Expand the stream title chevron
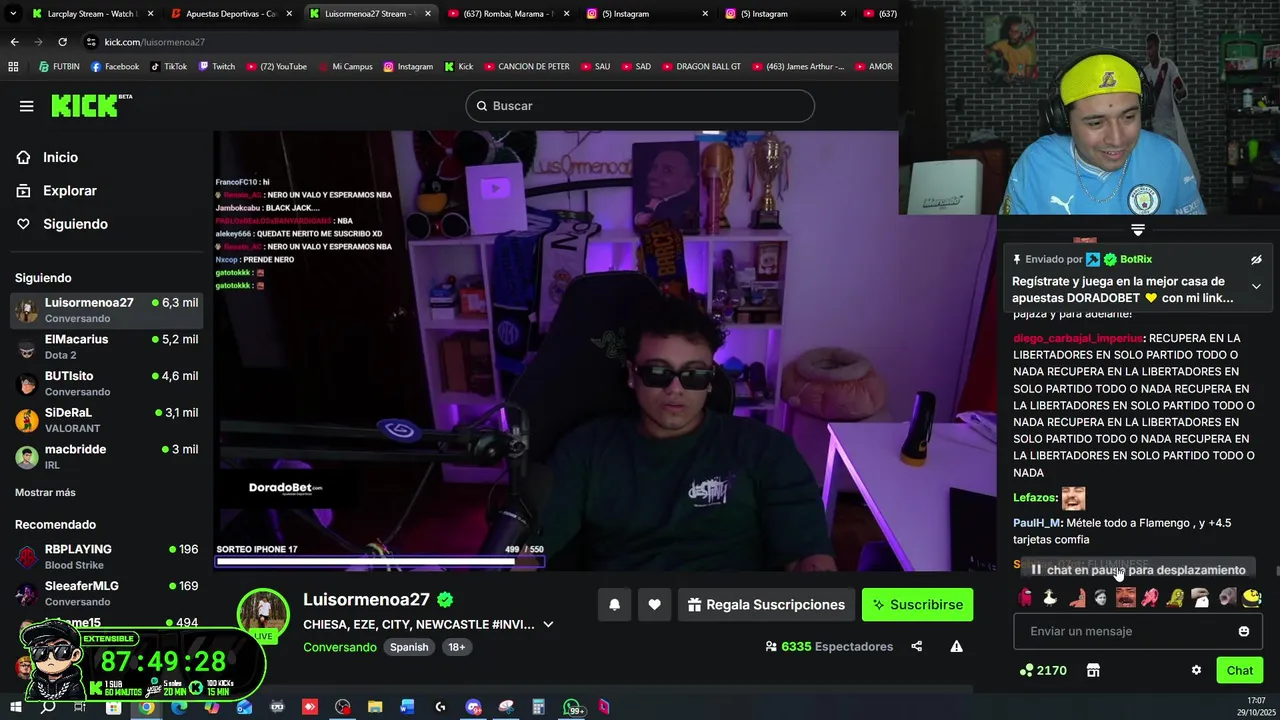The image size is (1280, 720). pyautogui.click(x=548, y=625)
